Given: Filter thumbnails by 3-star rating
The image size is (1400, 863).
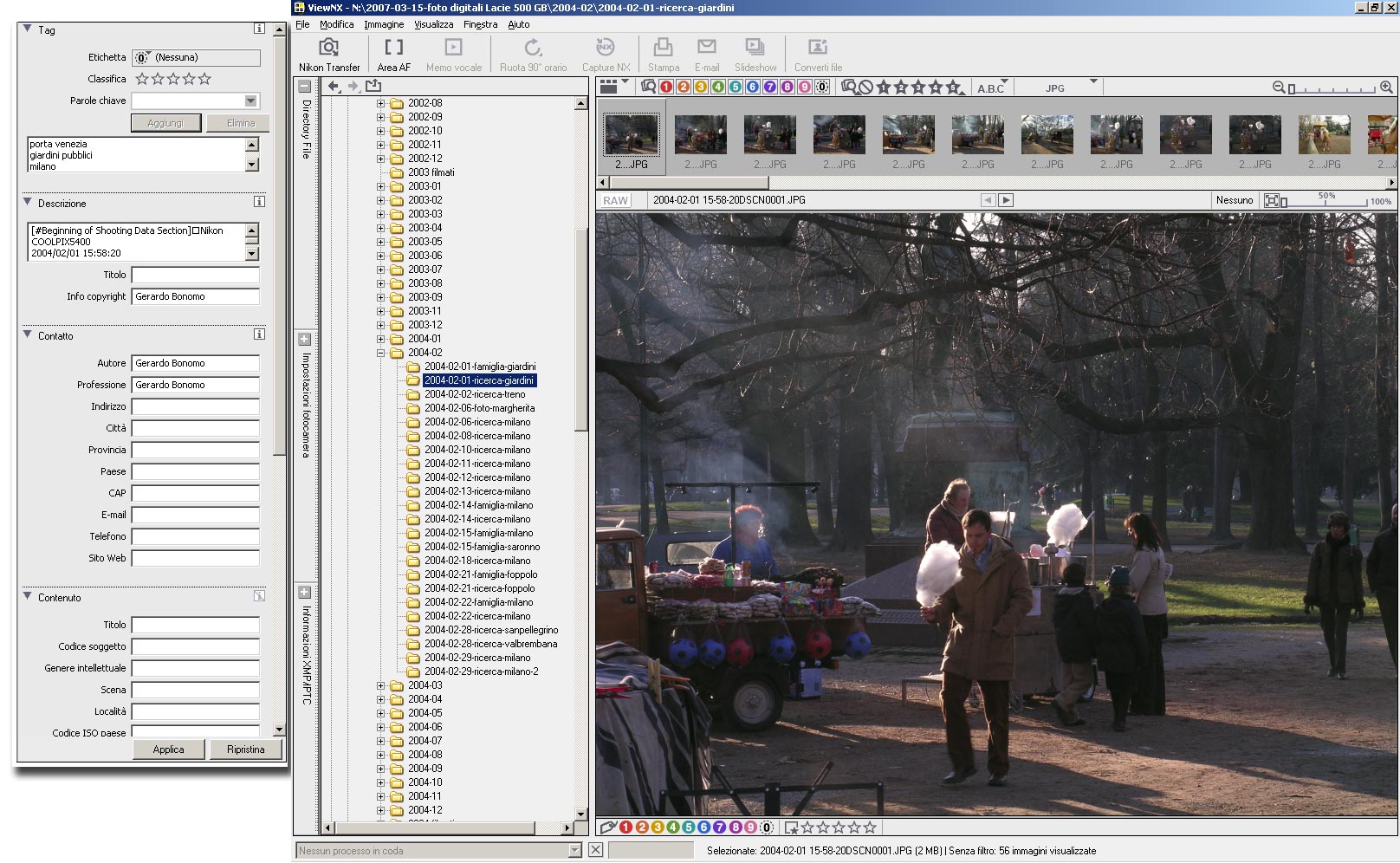Looking at the screenshot, I should [x=918, y=87].
